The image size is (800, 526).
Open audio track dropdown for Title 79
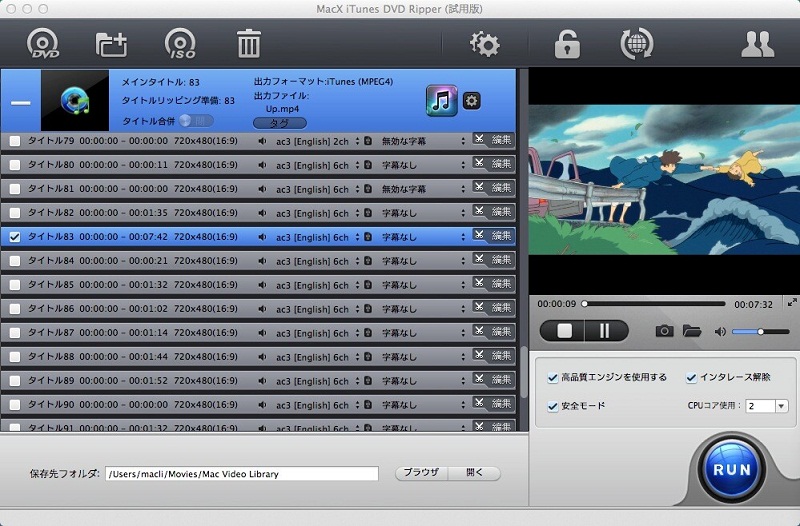(357, 141)
